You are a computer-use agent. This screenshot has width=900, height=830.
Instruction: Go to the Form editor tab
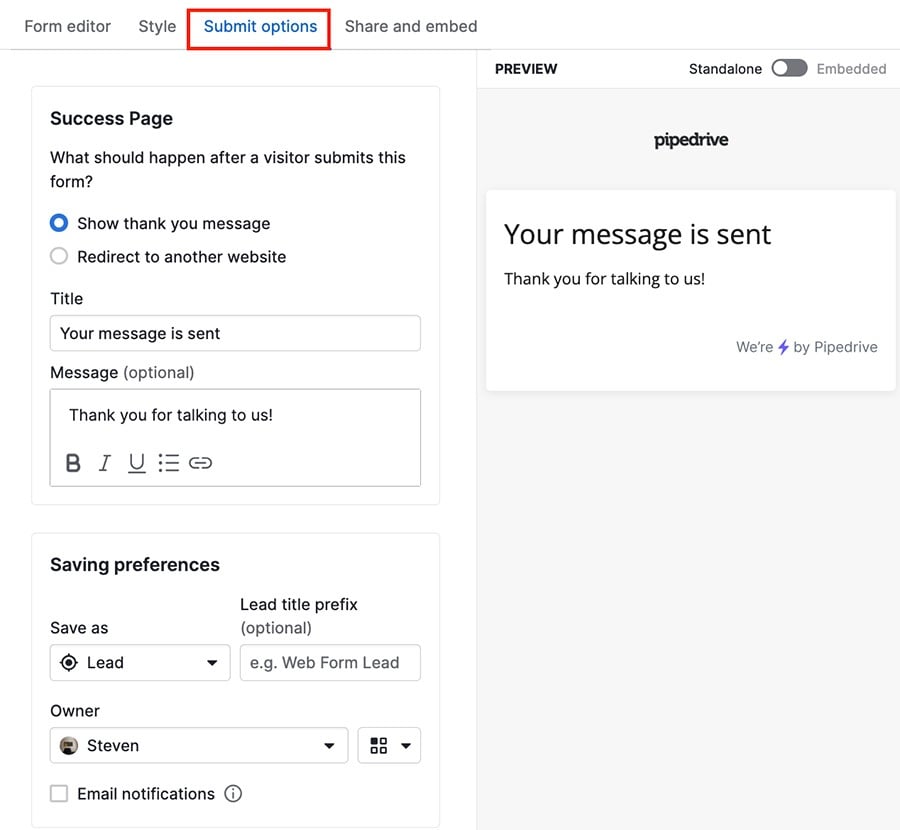(x=67, y=26)
